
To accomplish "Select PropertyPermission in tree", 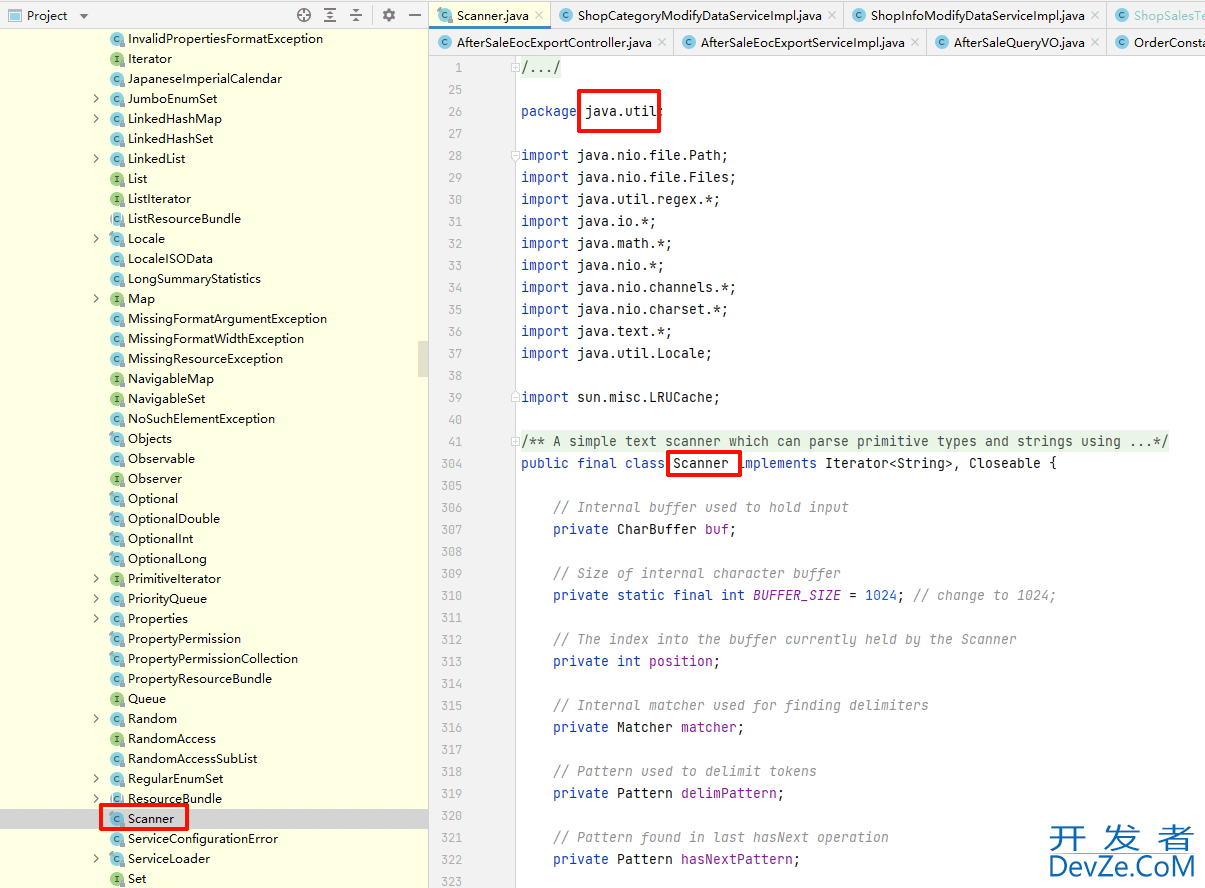I will click(184, 638).
